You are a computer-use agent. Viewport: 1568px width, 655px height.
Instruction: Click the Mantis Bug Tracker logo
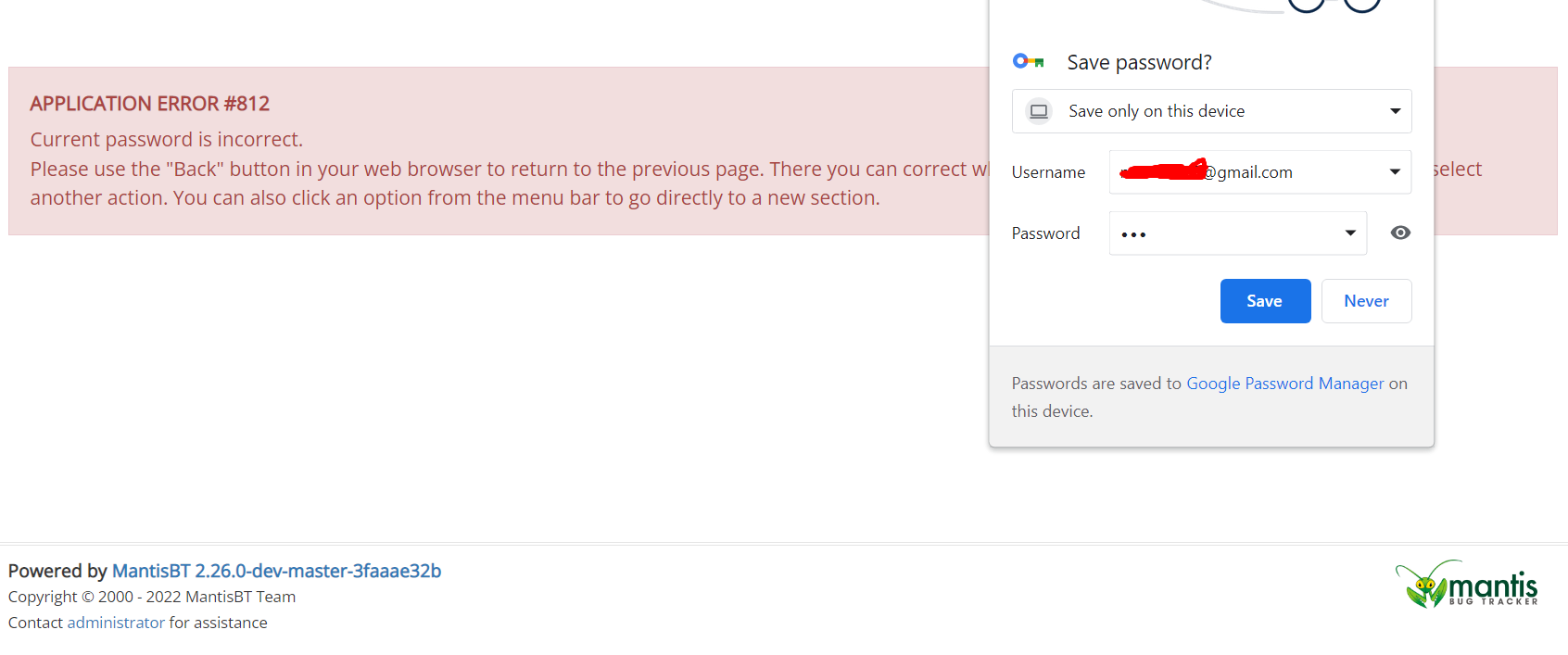(x=1466, y=585)
